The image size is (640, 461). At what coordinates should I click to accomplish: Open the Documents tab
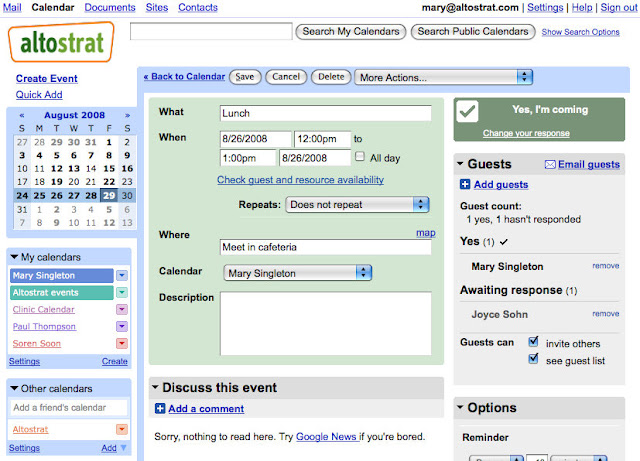(110, 7)
